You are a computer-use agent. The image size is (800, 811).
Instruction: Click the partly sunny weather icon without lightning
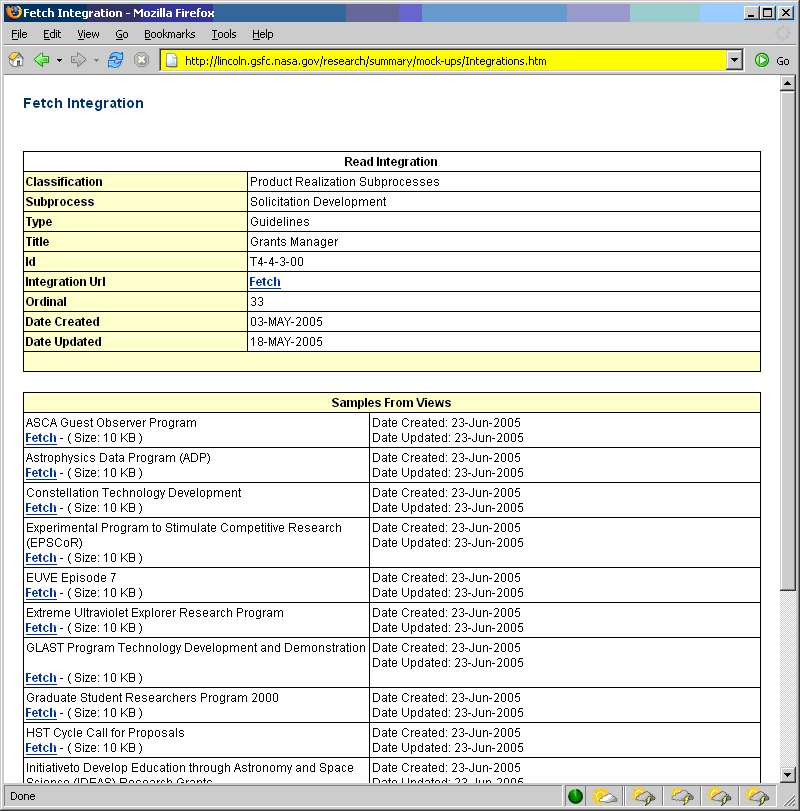coord(605,797)
